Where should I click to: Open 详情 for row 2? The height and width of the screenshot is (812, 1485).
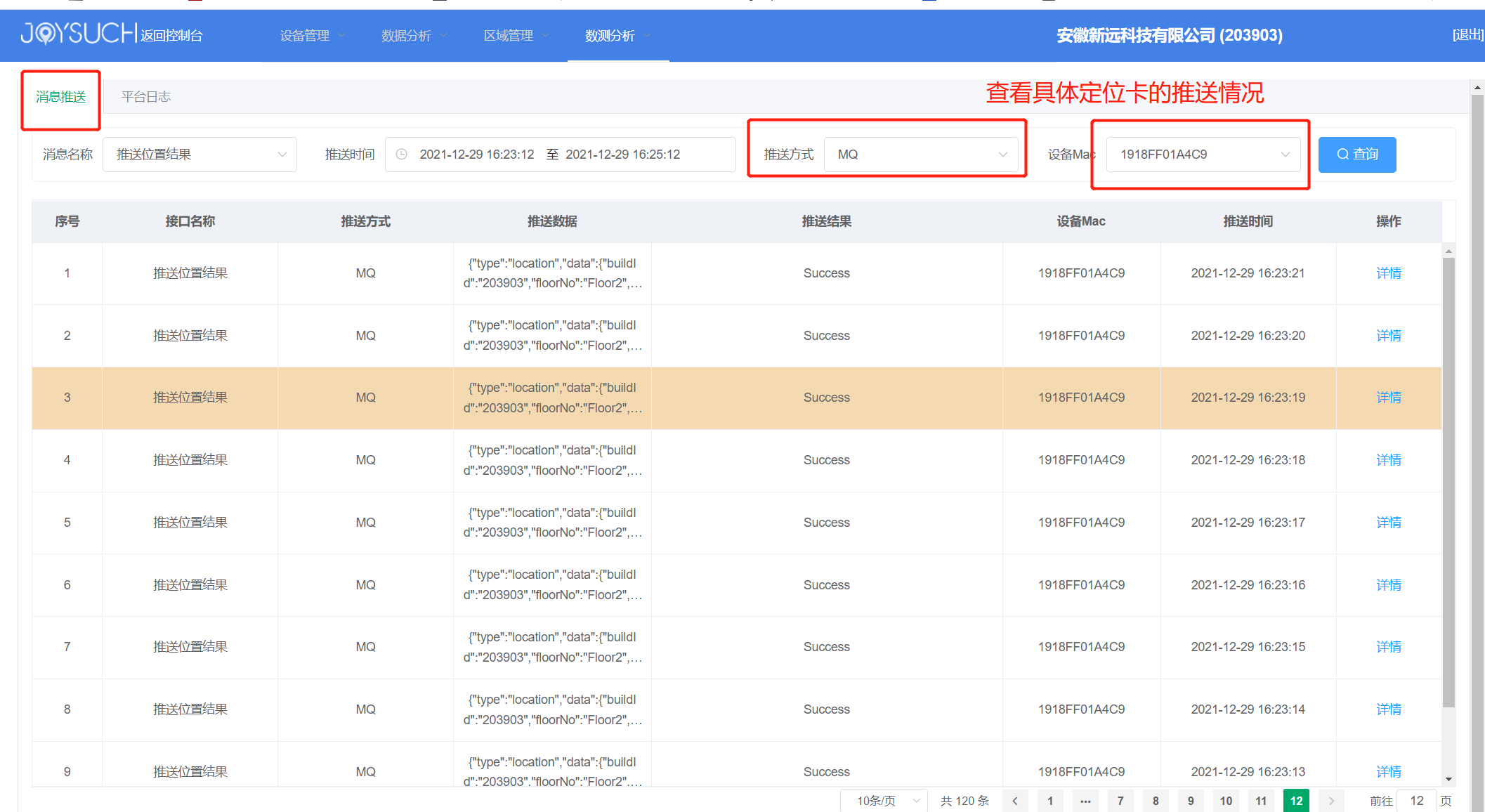click(1388, 336)
